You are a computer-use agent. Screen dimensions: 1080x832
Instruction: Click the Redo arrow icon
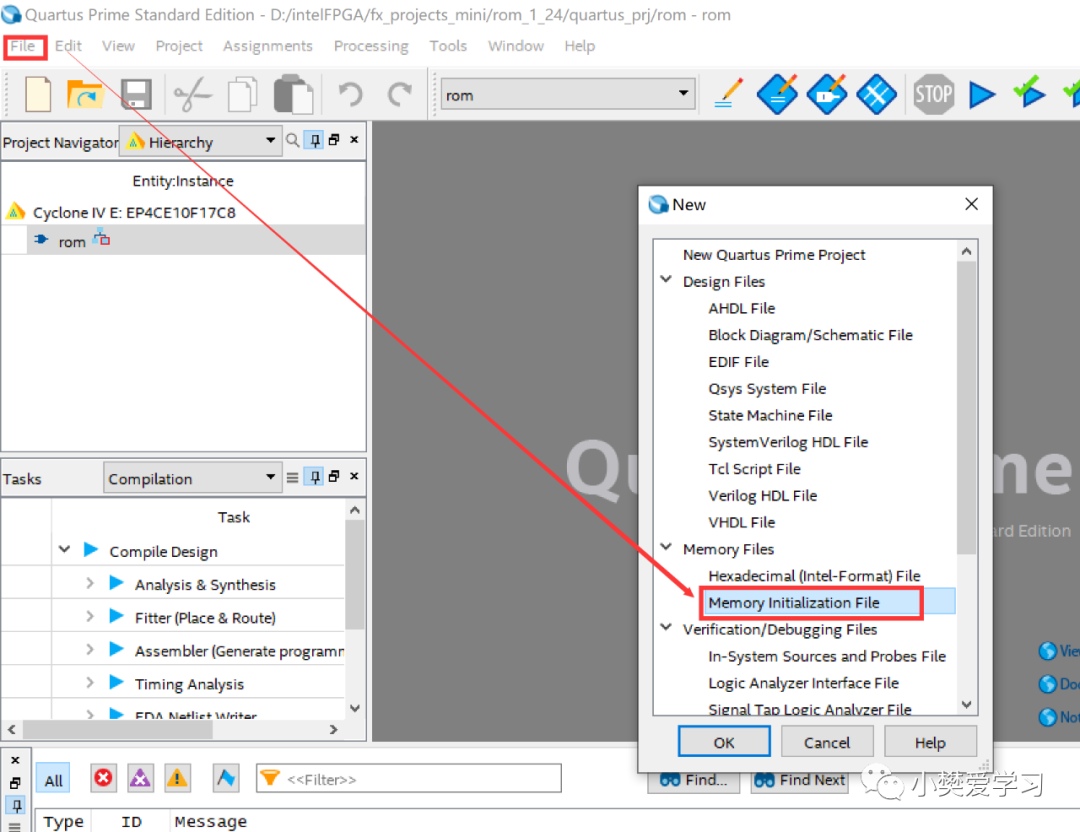(399, 94)
